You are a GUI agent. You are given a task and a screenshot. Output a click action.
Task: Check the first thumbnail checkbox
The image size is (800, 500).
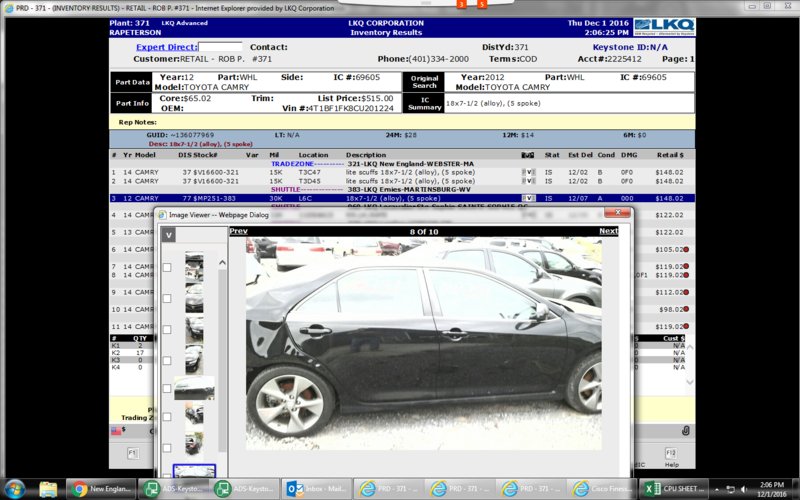click(167, 267)
